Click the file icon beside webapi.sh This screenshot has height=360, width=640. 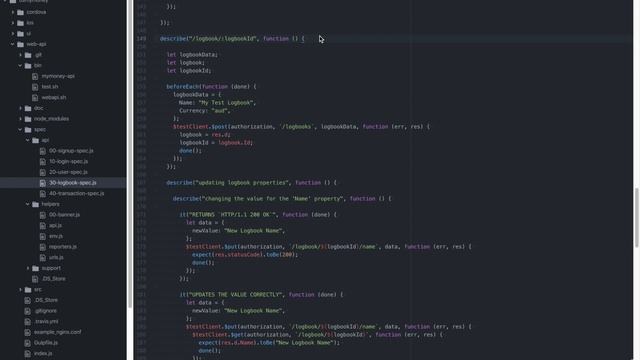tap(35, 98)
